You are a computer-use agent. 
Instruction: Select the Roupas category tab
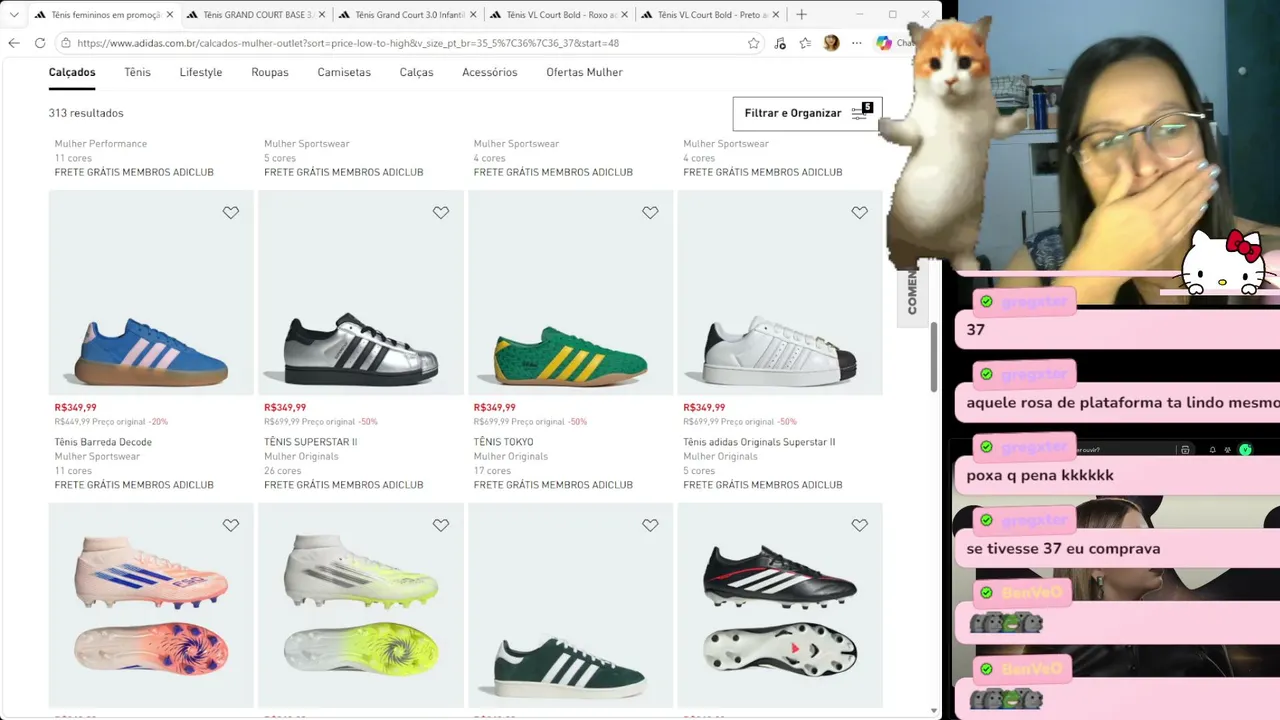click(x=270, y=72)
